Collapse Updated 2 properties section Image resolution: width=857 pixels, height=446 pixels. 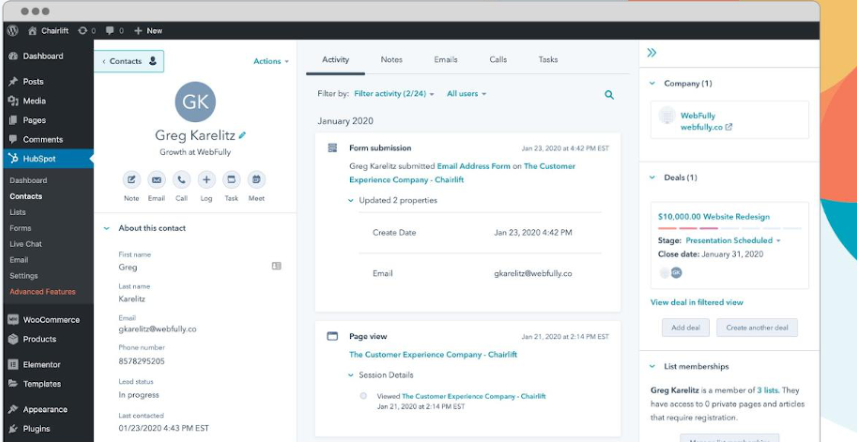(350, 201)
